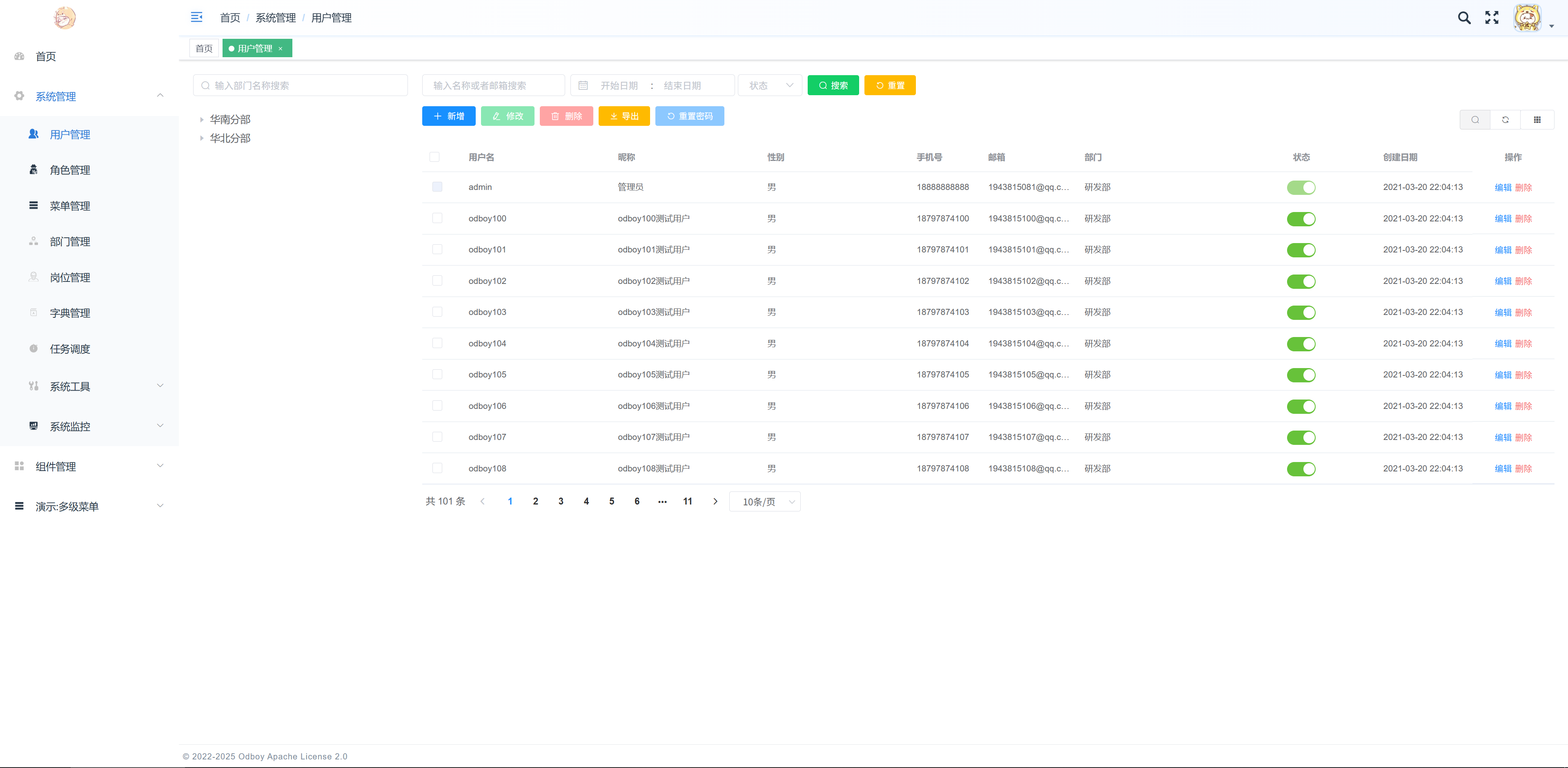Viewport: 1568px width, 768px height.
Task: Hide search bar via table search icon
Action: pos(1475,119)
